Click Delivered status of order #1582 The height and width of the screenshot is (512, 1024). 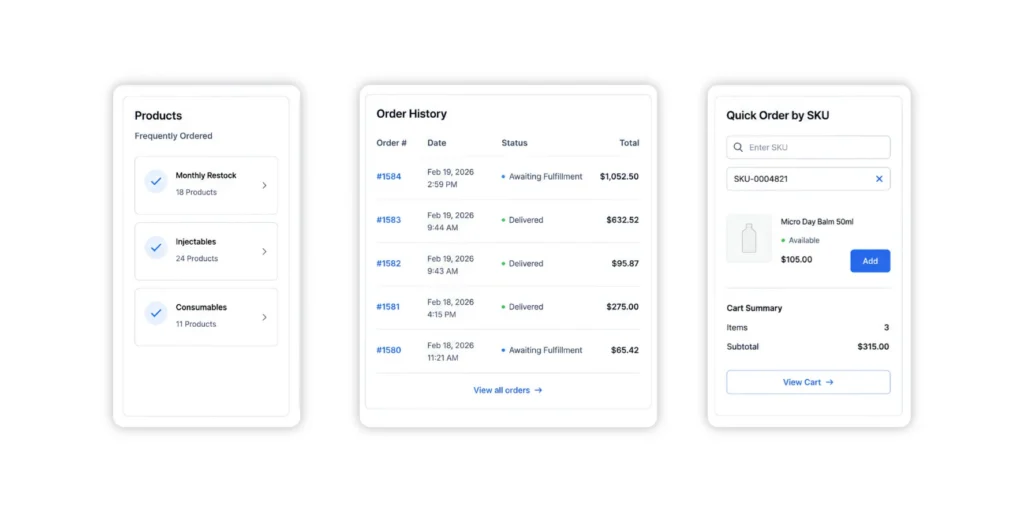click(522, 263)
